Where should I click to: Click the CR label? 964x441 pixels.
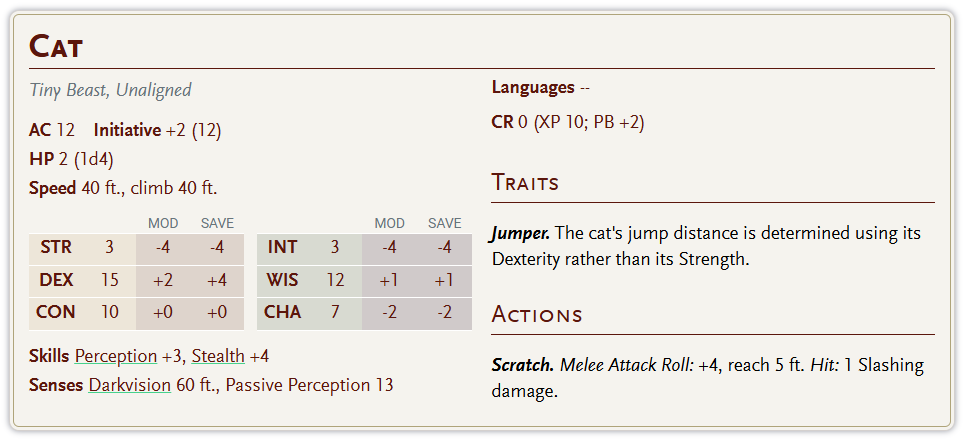(x=502, y=122)
